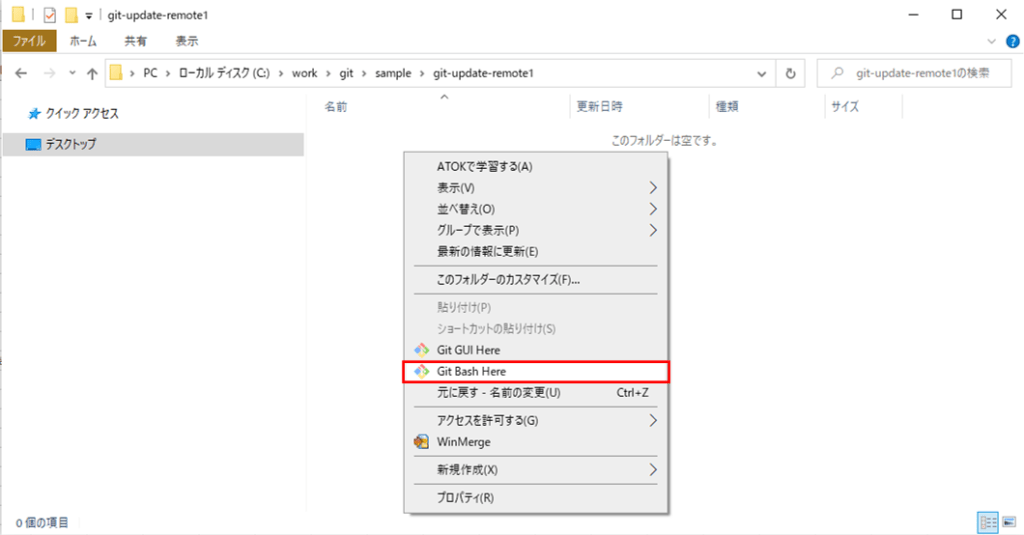Viewport: 1024px width, 535px height.
Task: Click the 名前 column header
Action: [x=336, y=106]
